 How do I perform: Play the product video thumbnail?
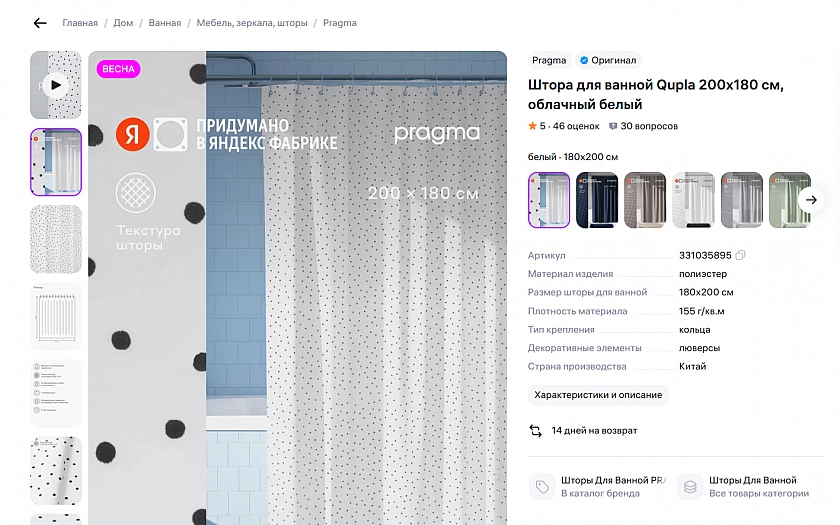56,85
